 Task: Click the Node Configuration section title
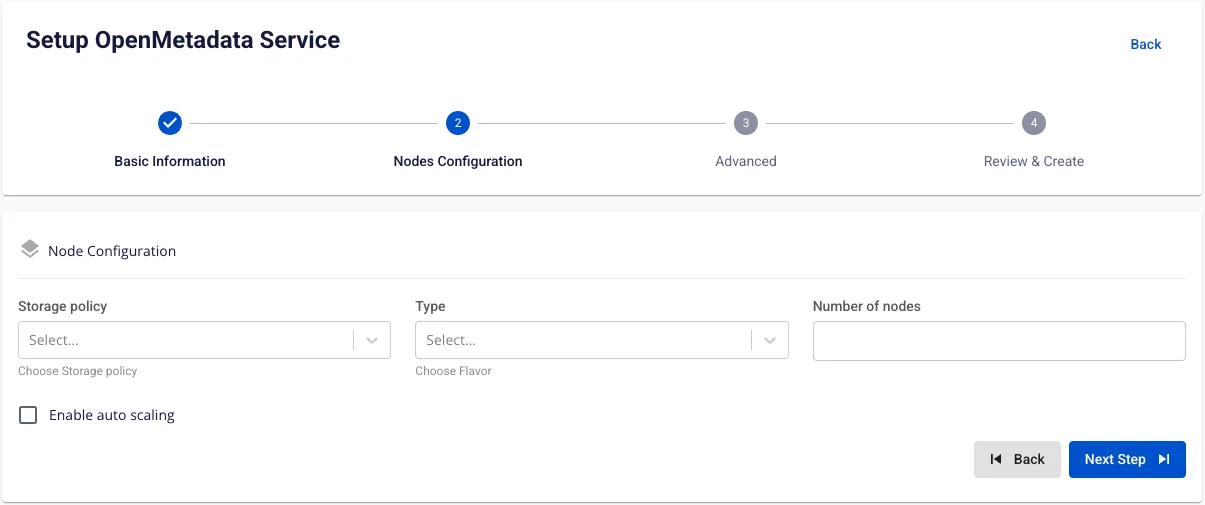pos(112,251)
